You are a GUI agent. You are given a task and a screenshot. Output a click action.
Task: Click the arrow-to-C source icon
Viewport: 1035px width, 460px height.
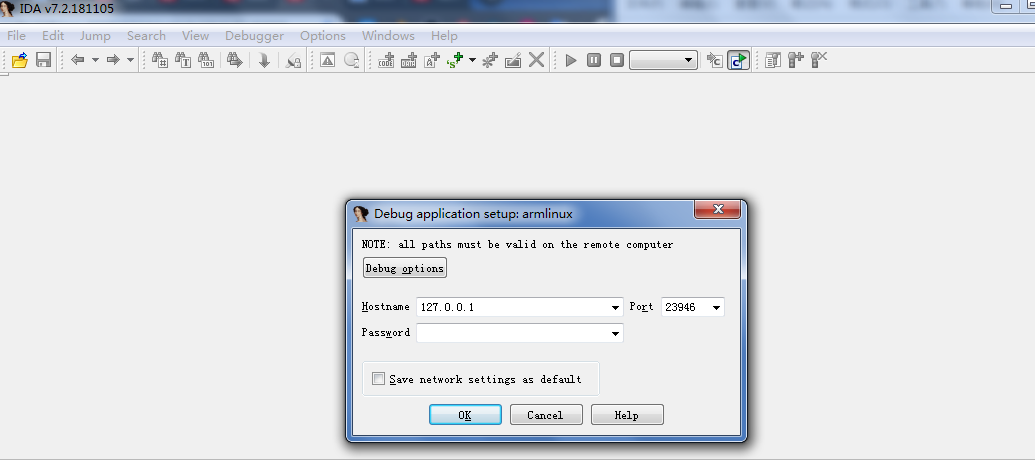715,60
